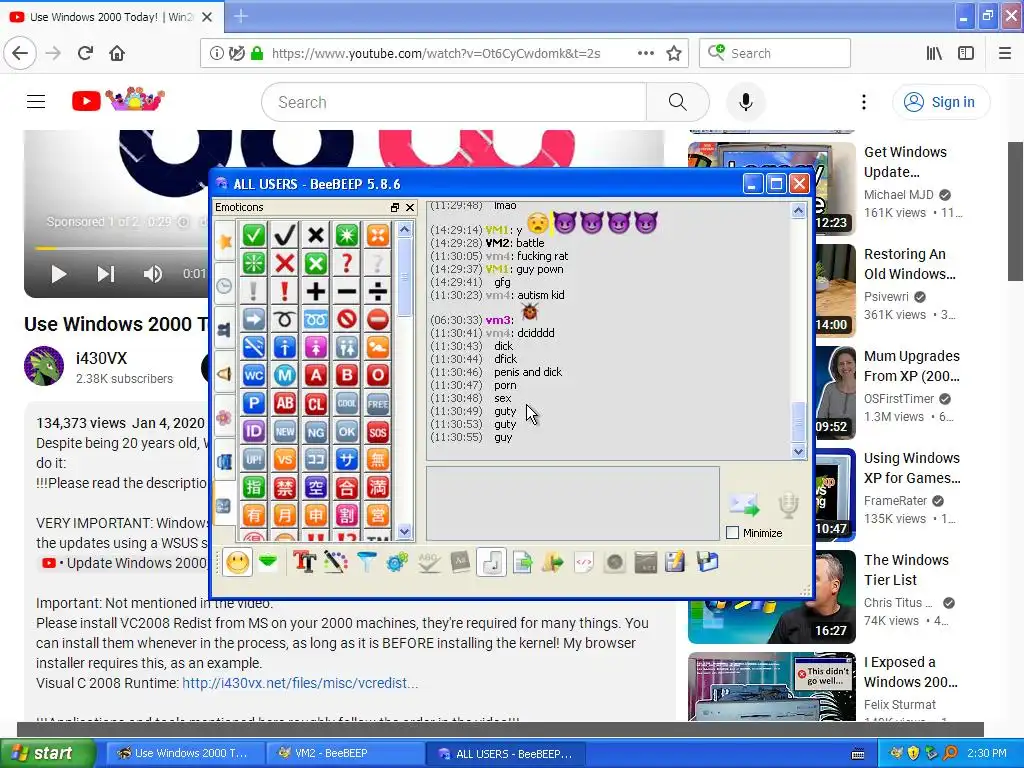Viewport: 1024px width, 768px height.
Task: Click the YouTube search box
Action: [454, 102]
